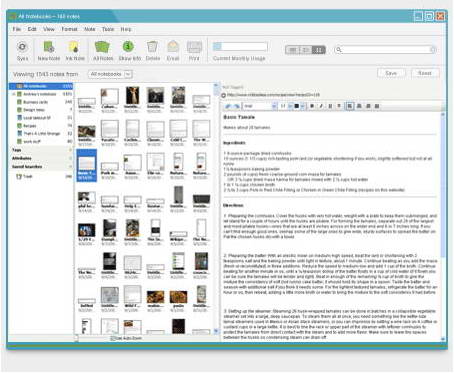
Task: Open the Edit menu
Action: (32, 29)
